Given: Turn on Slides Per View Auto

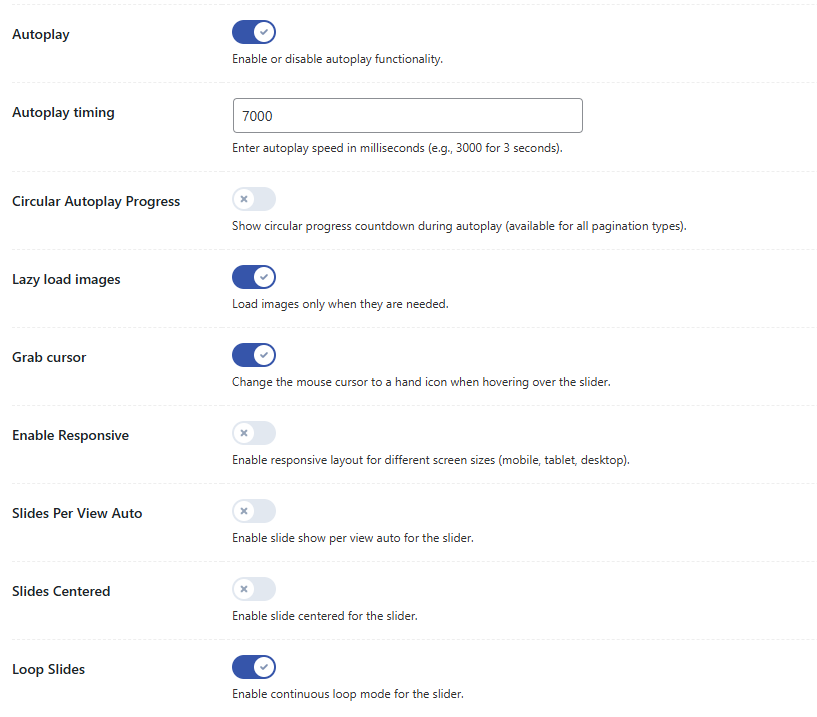Looking at the screenshot, I should click(253, 511).
